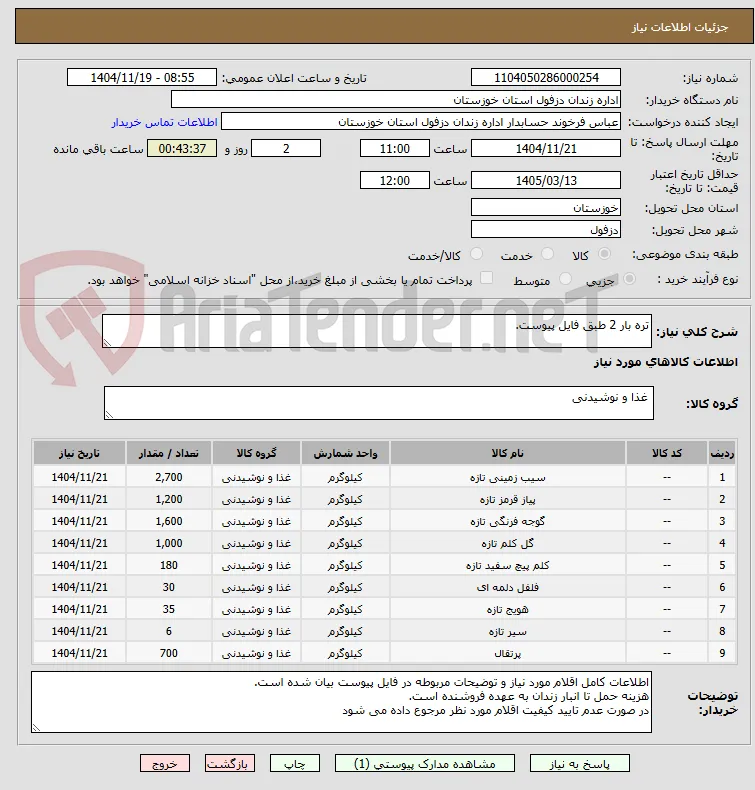This screenshot has width=755, height=790.
Task: Select the گل کلم تازه item cell
Action: [508, 543]
